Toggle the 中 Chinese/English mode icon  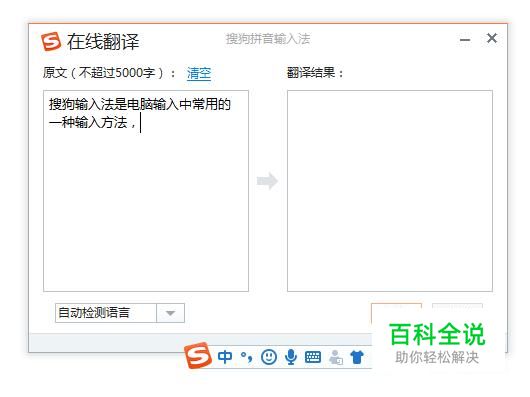(x=225, y=357)
